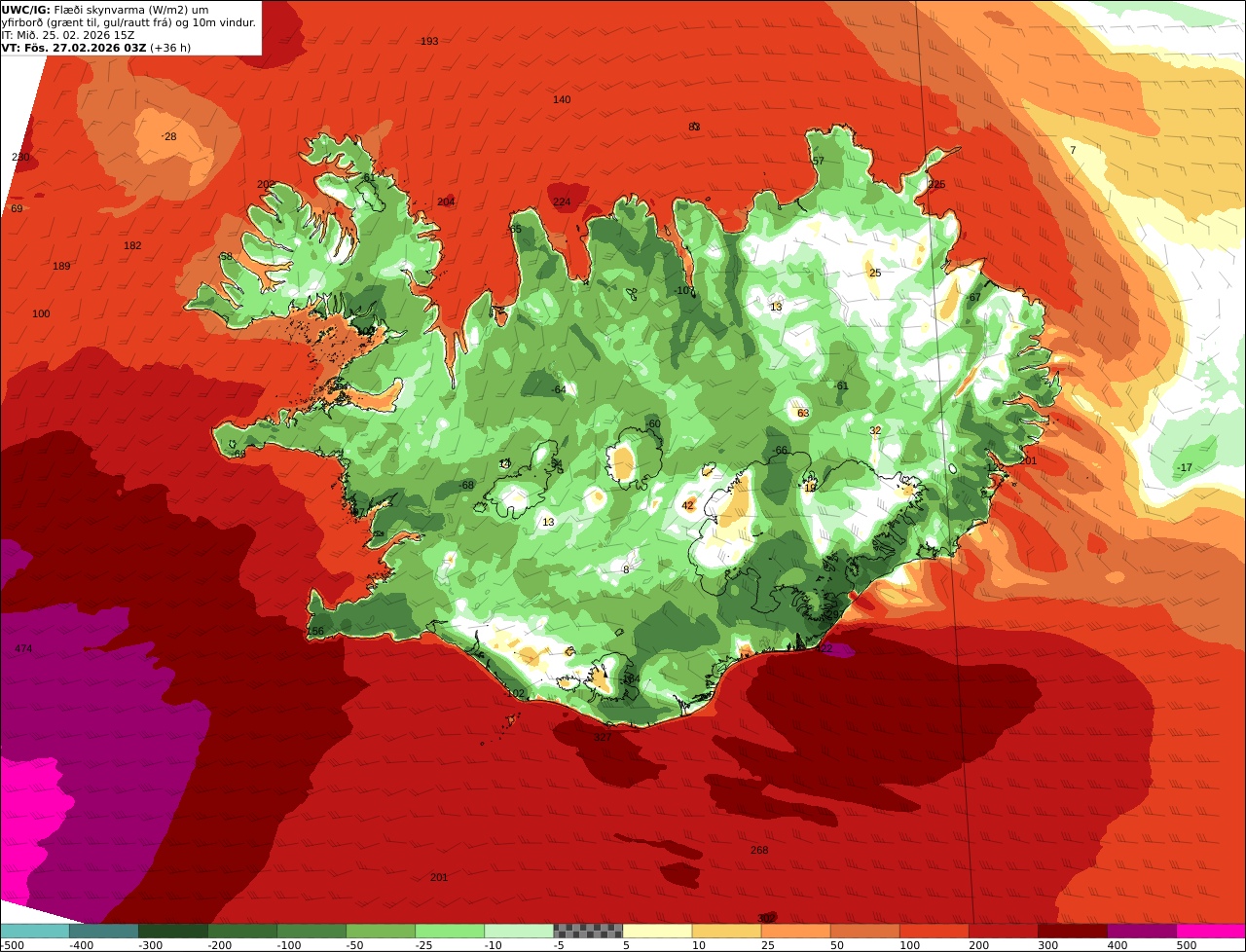Click the legend swatch between 100 and 200
This screenshot has height=952, width=1246.
(934, 931)
